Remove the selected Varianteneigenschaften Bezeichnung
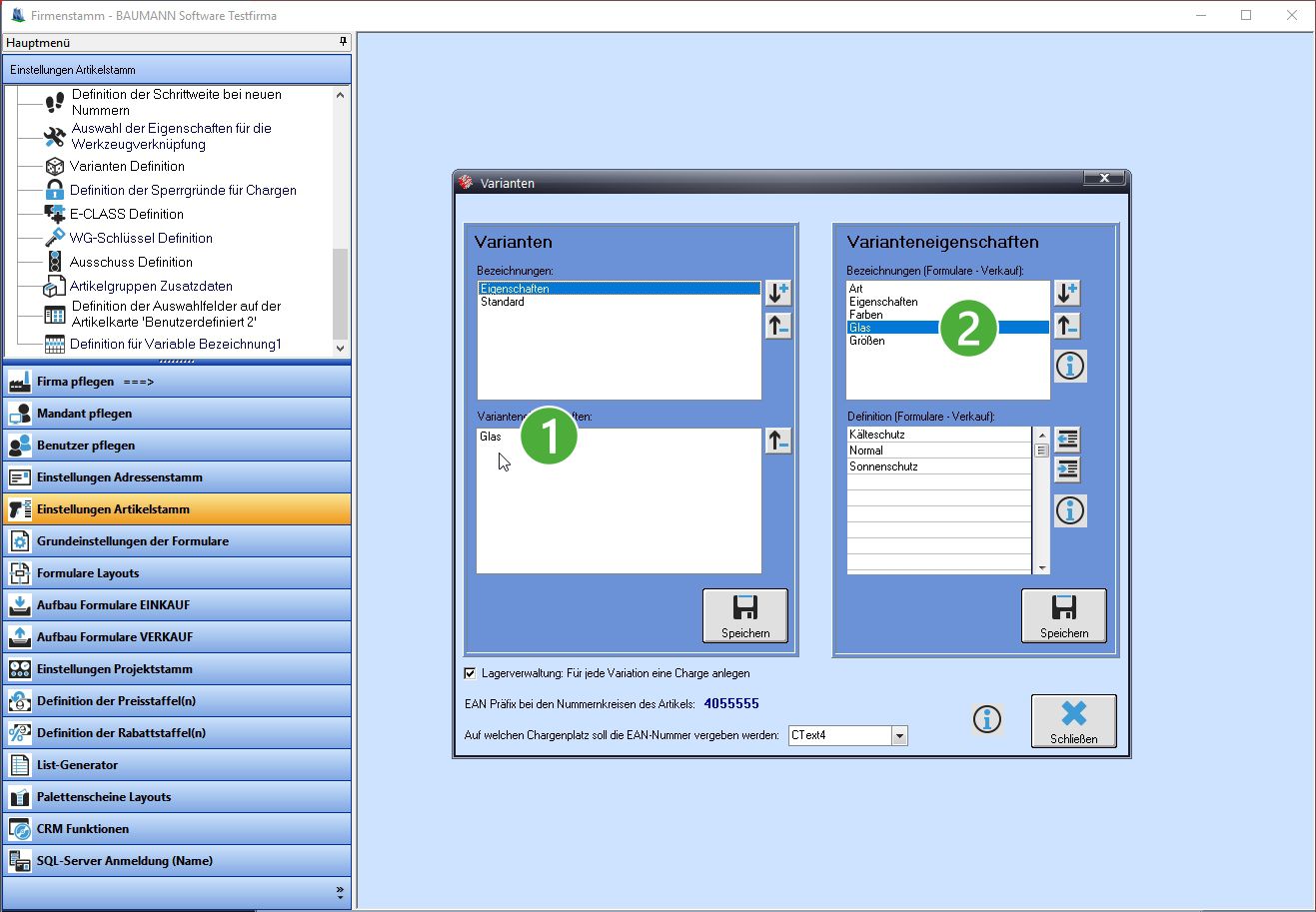This screenshot has height=912, width=1316. tap(1068, 325)
